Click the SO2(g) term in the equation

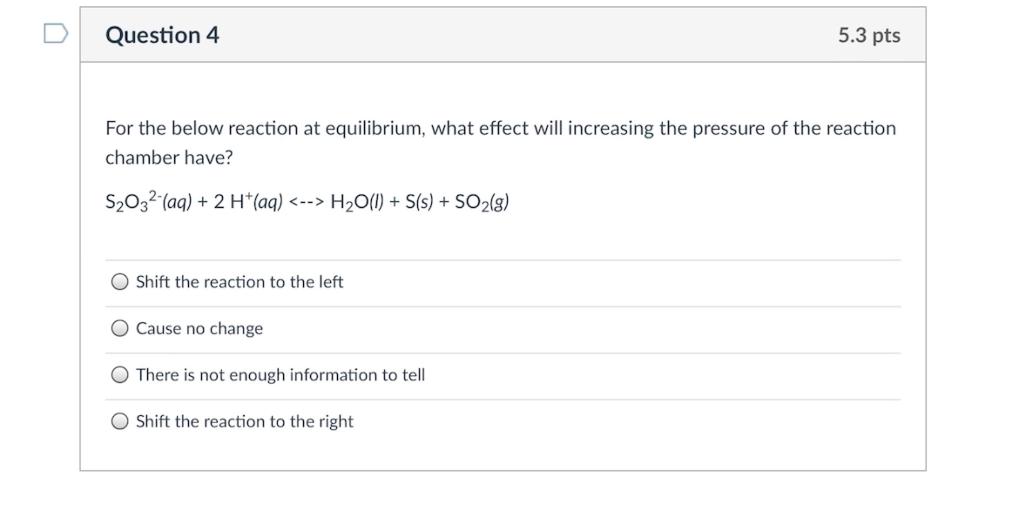(x=481, y=202)
